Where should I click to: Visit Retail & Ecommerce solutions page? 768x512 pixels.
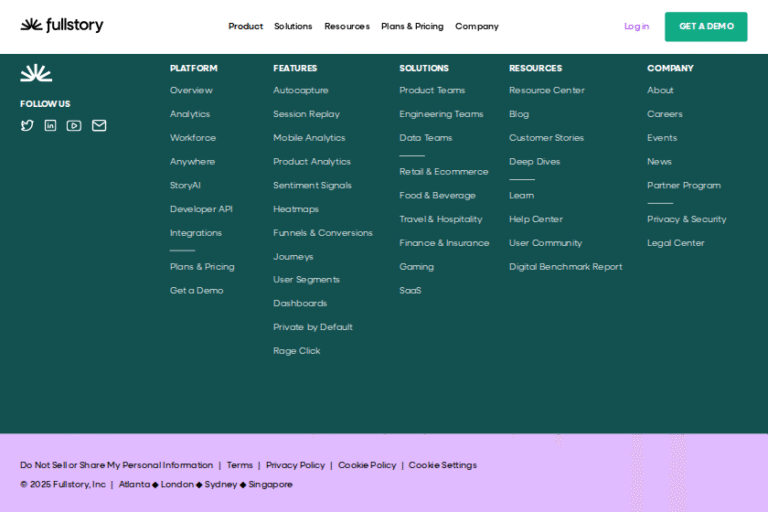pyautogui.click(x=444, y=172)
